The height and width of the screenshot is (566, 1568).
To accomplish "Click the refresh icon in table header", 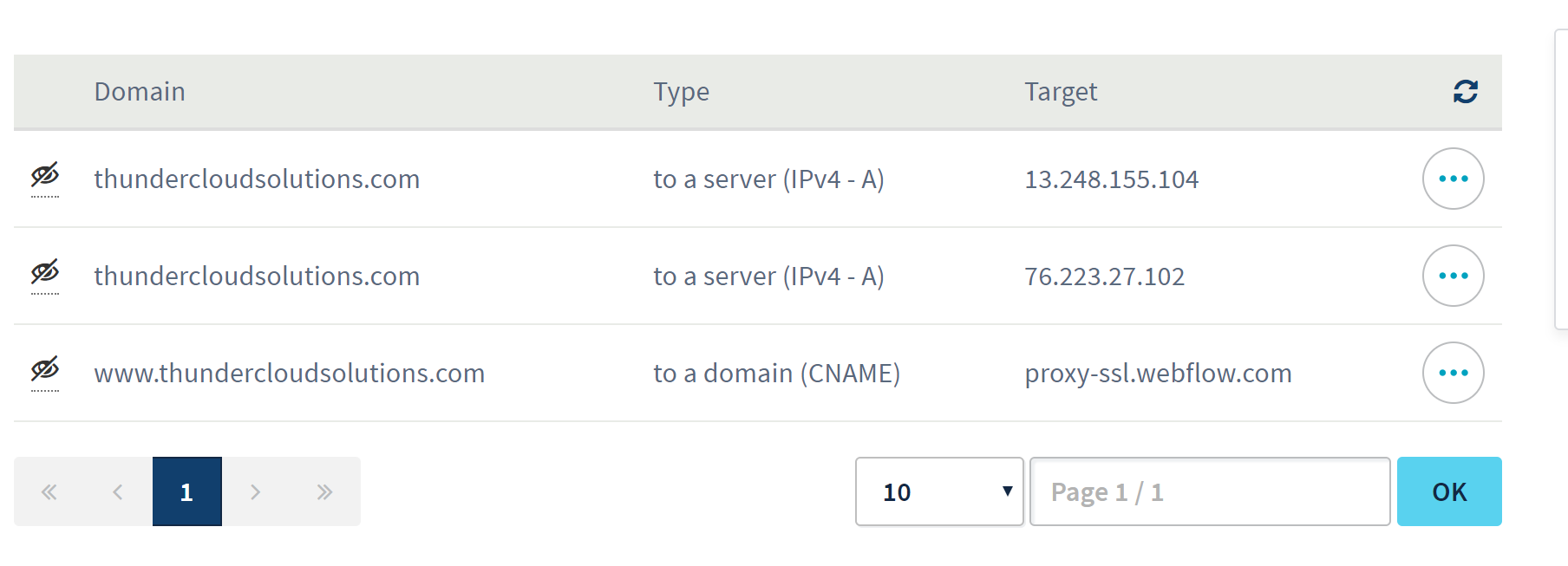I will click(1465, 92).
